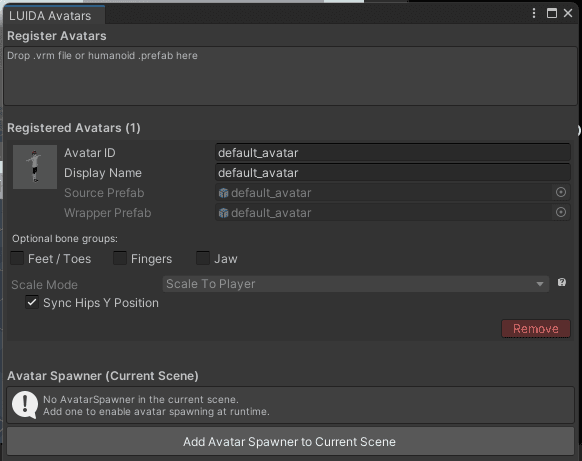Add Avatar Spawner to Current Scene
This screenshot has width=582, height=461.
[x=290, y=441]
